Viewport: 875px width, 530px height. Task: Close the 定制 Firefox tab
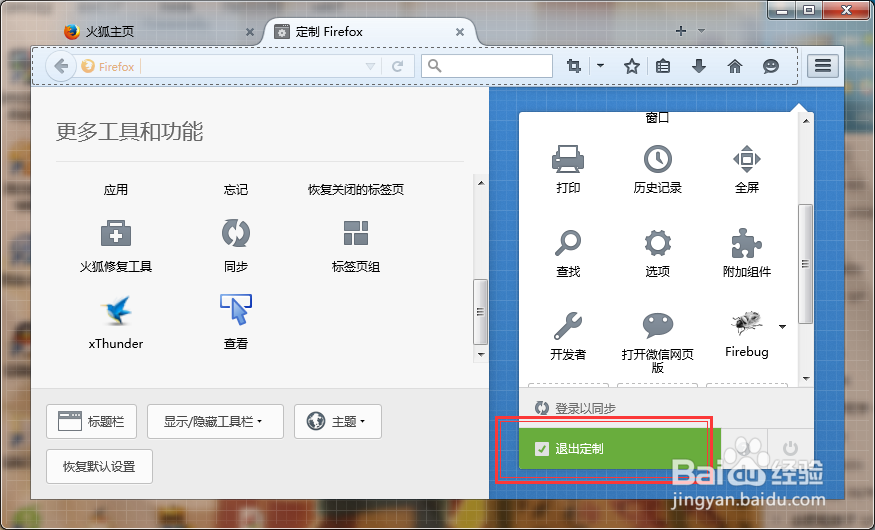[460, 32]
